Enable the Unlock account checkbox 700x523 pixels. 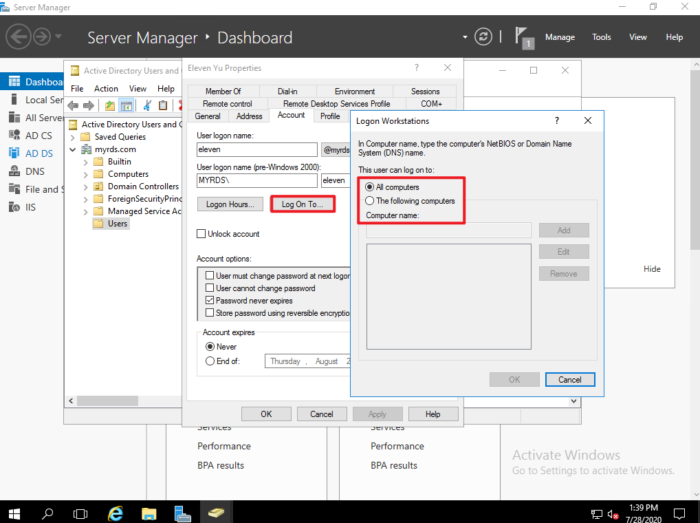pyautogui.click(x=202, y=234)
